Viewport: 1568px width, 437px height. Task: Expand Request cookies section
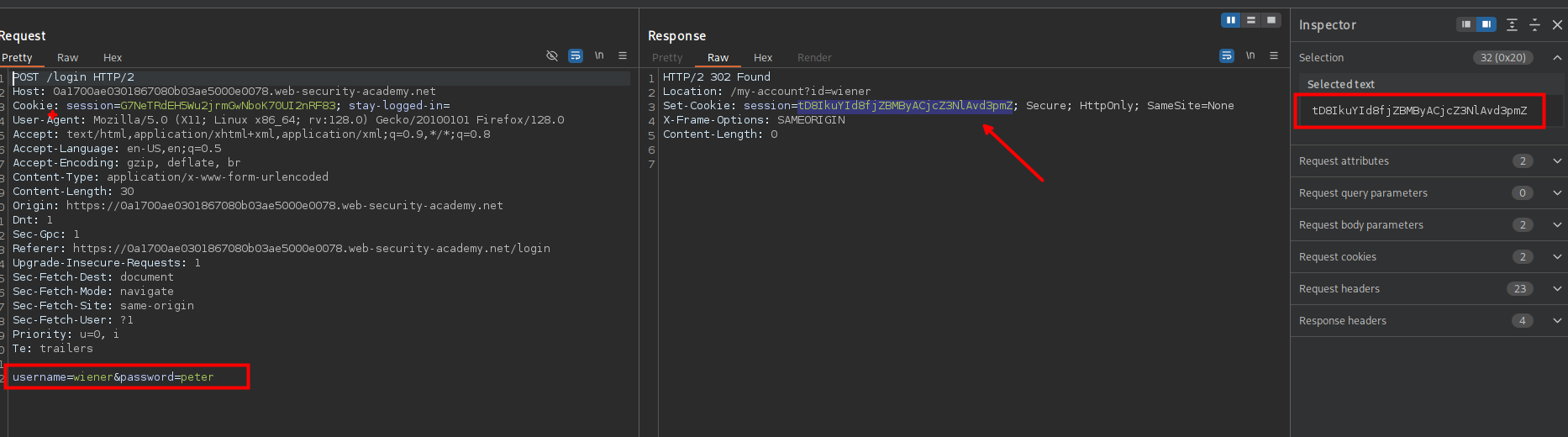click(x=1557, y=257)
